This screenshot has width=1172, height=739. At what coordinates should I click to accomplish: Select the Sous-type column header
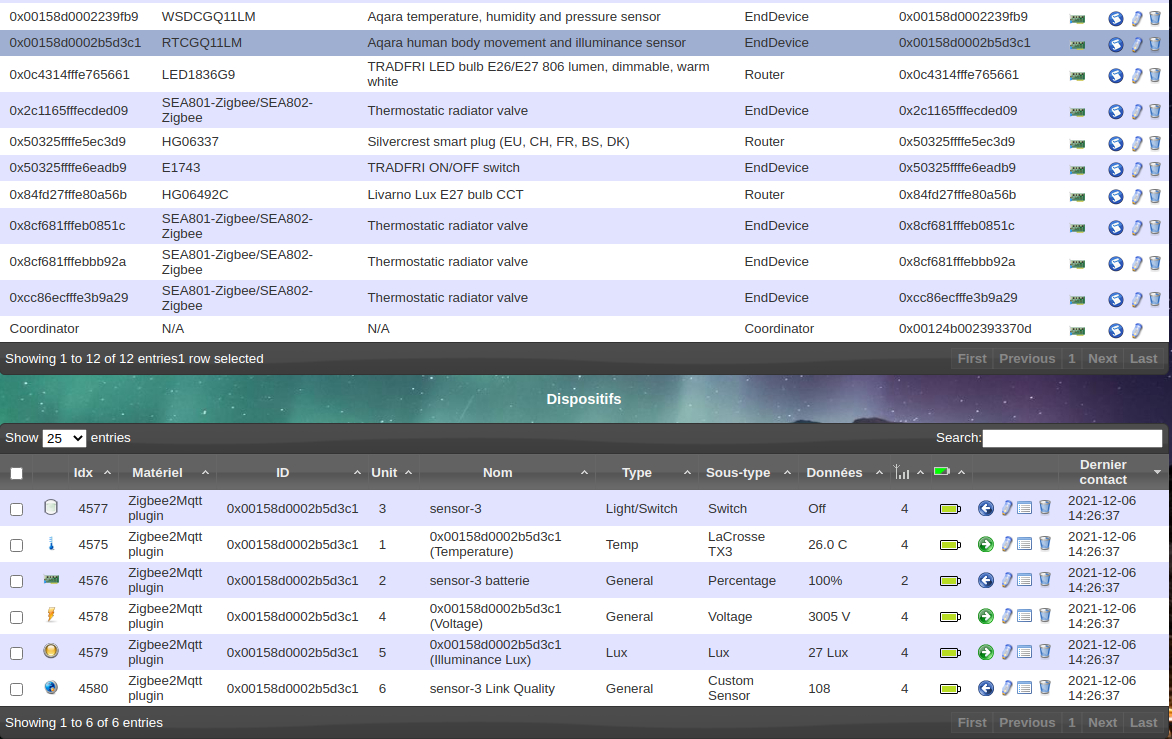738,472
